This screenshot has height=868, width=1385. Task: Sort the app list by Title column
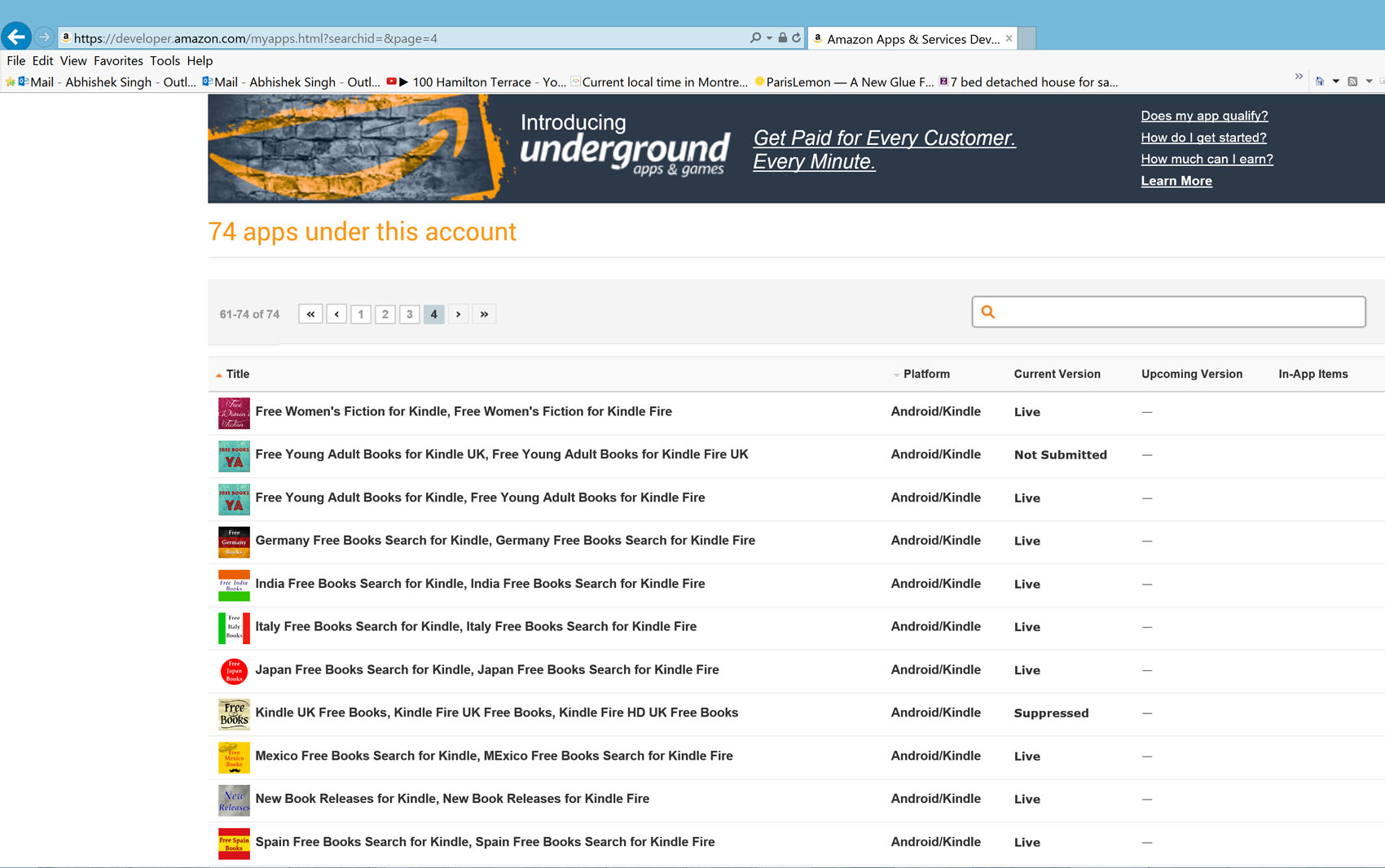pyautogui.click(x=237, y=374)
